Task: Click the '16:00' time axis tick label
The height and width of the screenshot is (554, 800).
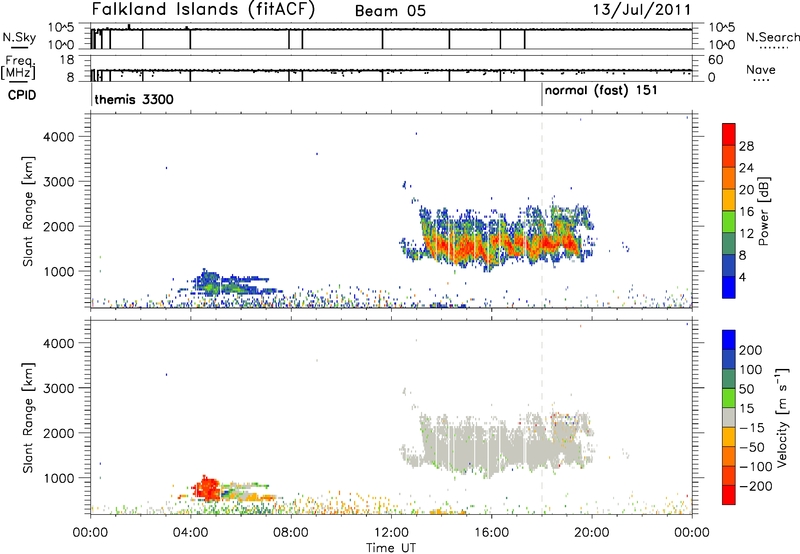Action: pos(491,533)
